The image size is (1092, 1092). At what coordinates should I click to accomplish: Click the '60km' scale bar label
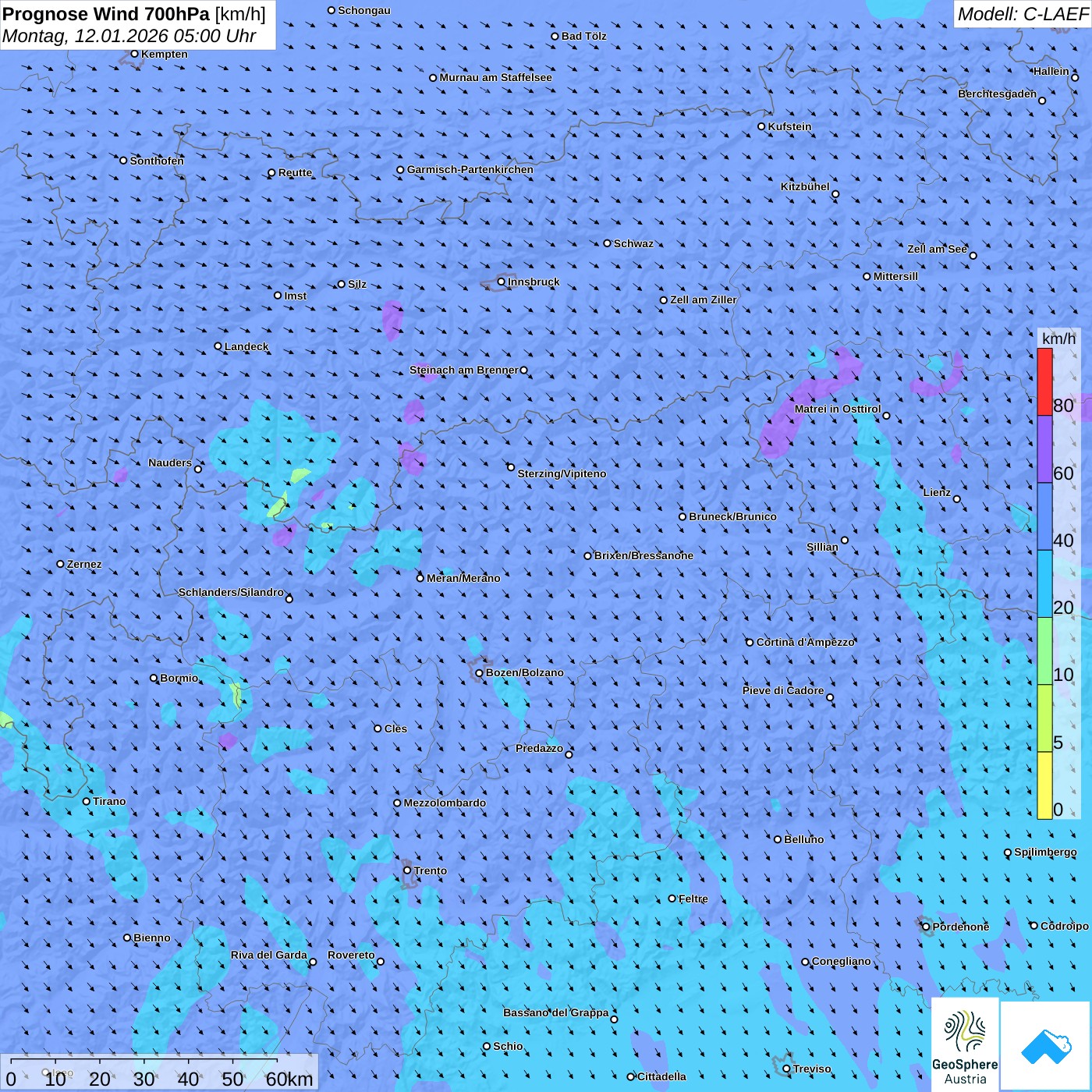coord(289,1079)
